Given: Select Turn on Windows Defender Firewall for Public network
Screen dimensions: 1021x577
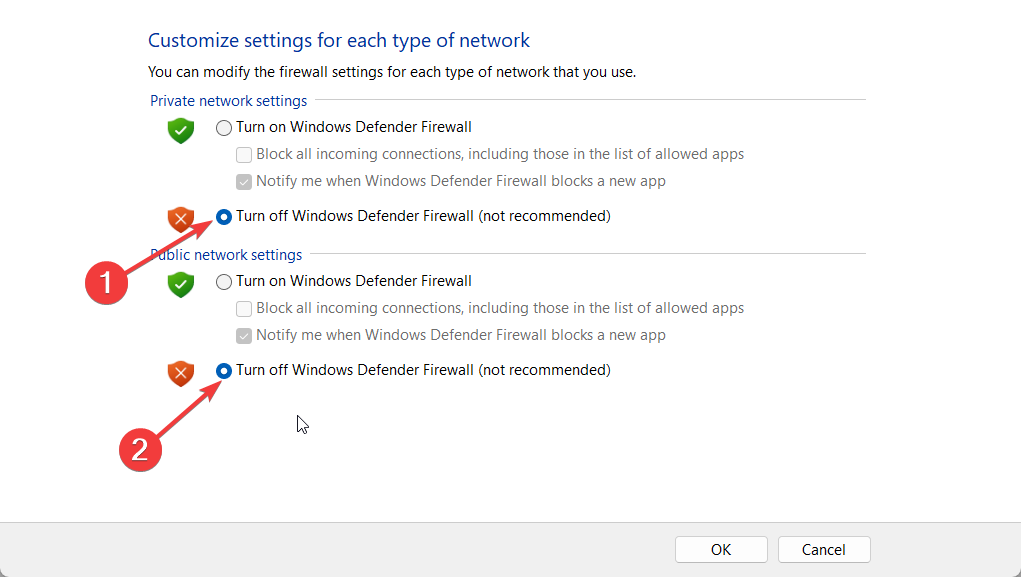Looking at the screenshot, I should [x=224, y=282].
